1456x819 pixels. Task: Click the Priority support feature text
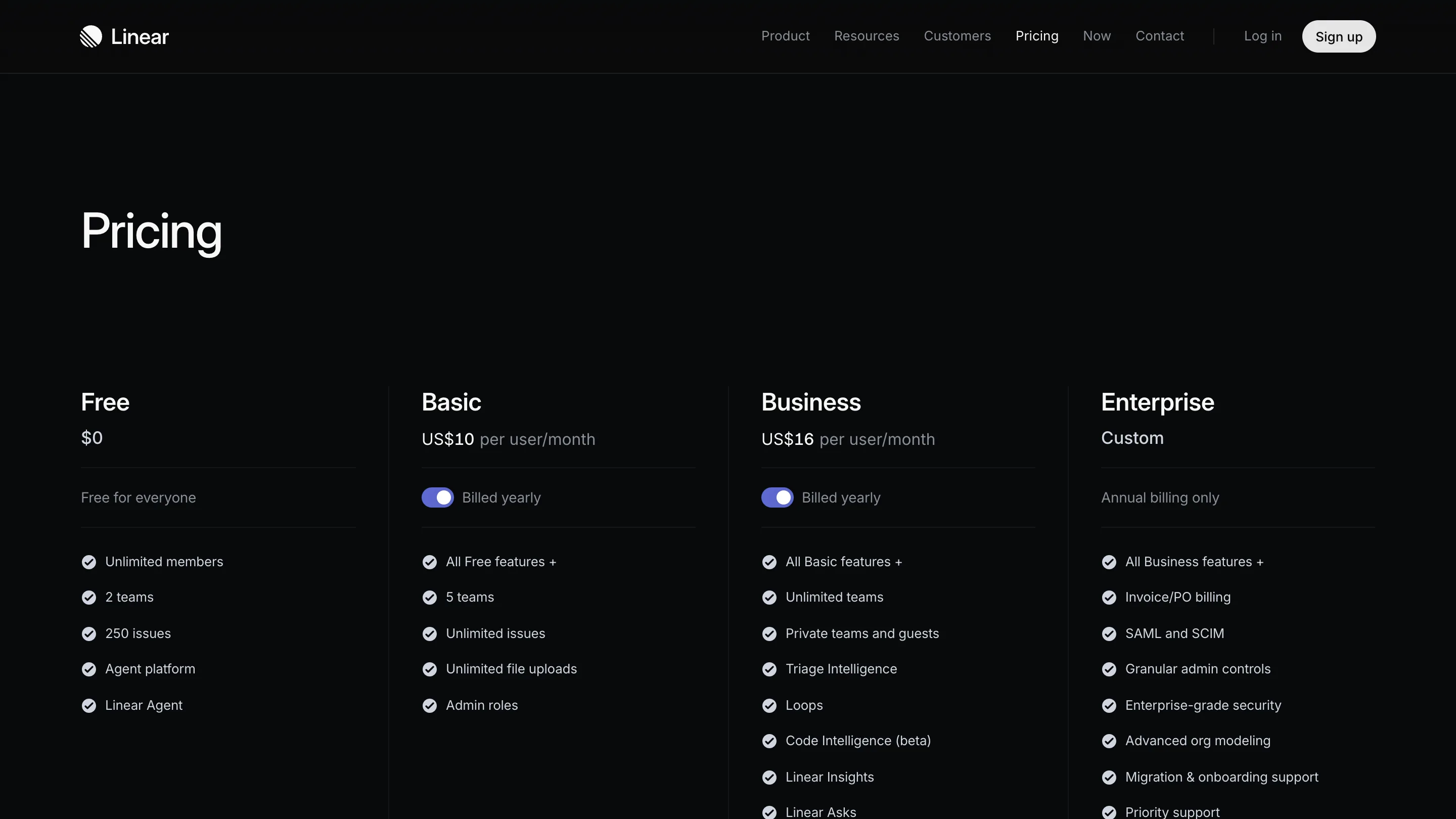[1172, 812]
